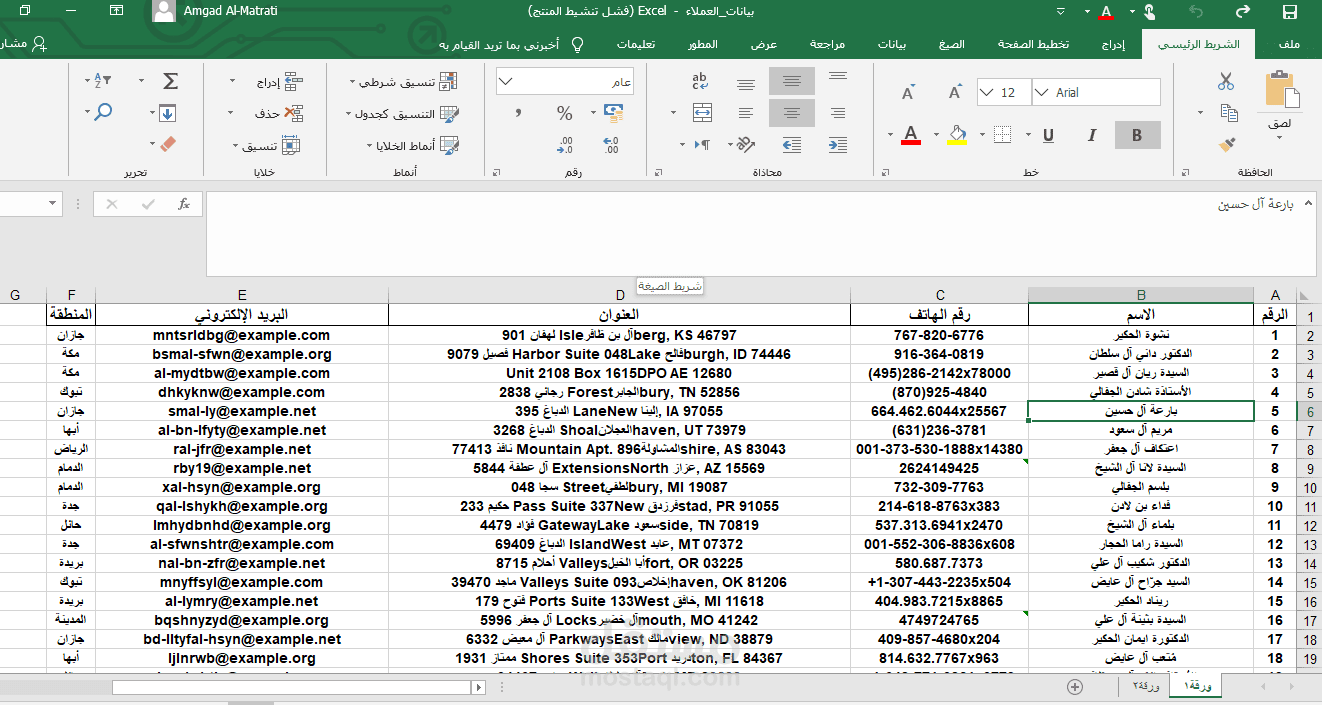The height and width of the screenshot is (705, 1322).
Task: Switch to the بيانات Data tab
Action: point(891,44)
